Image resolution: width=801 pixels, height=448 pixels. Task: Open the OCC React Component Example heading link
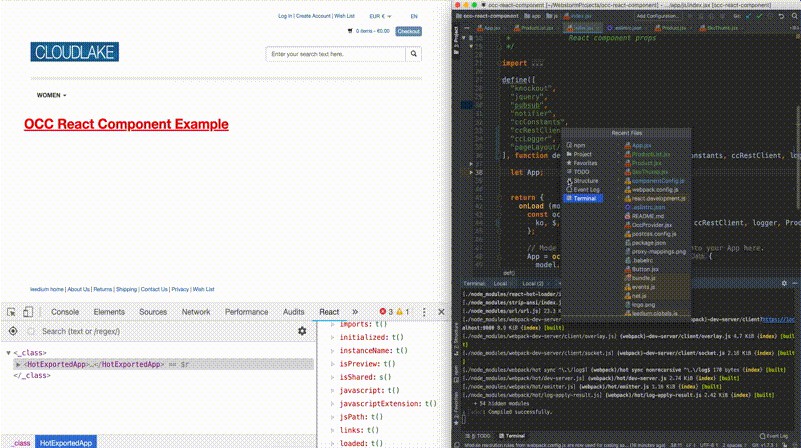coord(126,124)
